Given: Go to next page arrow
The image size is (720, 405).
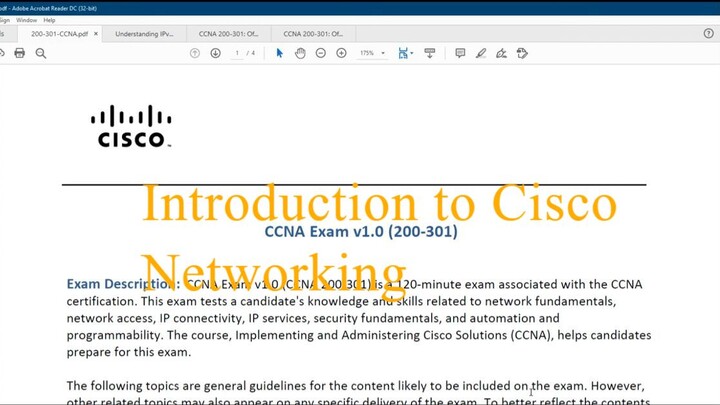Looking at the screenshot, I should [x=215, y=53].
